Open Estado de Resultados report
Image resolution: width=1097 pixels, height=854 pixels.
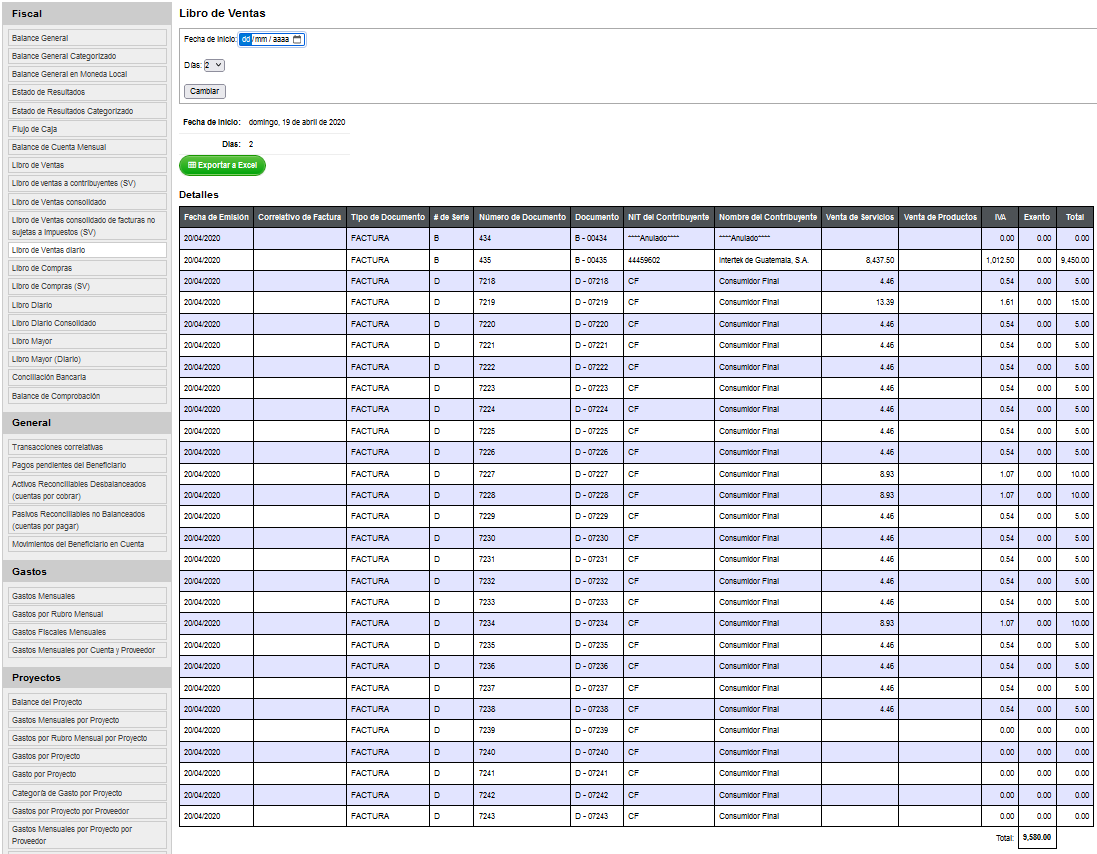[87, 92]
